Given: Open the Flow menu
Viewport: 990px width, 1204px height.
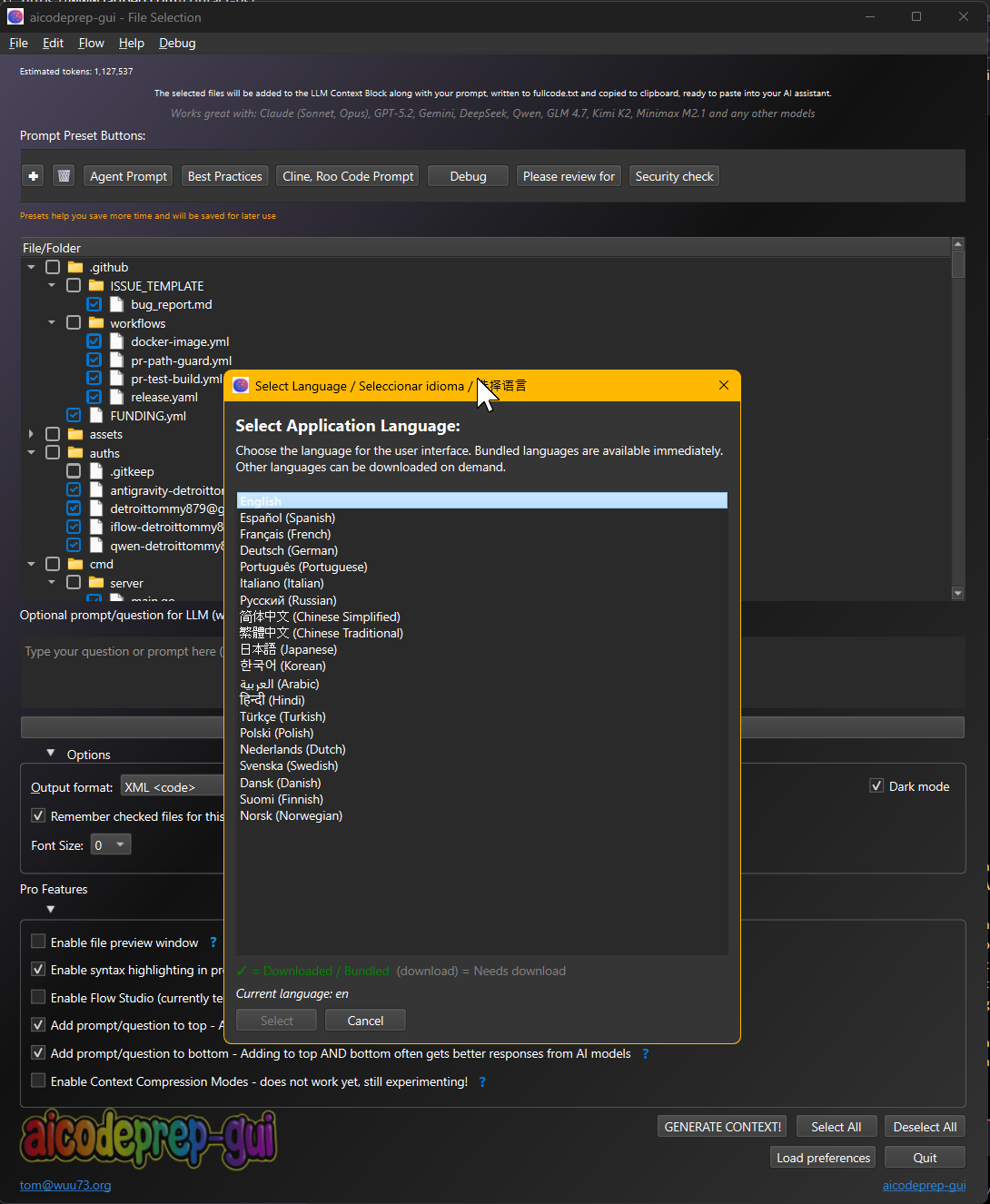Looking at the screenshot, I should pos(91,43).
